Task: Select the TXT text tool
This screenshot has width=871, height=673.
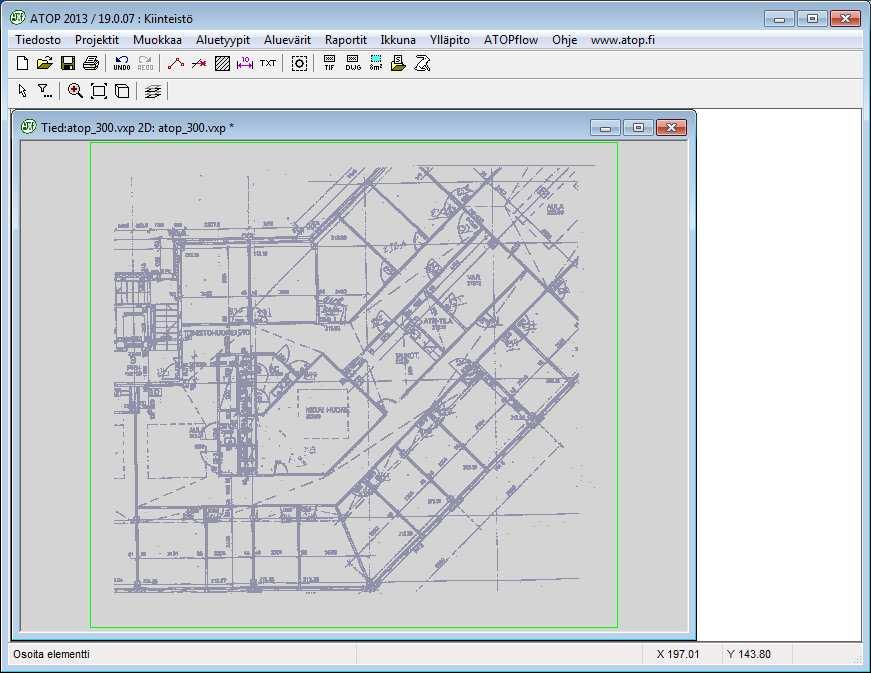Action: (x=268, y=63)
